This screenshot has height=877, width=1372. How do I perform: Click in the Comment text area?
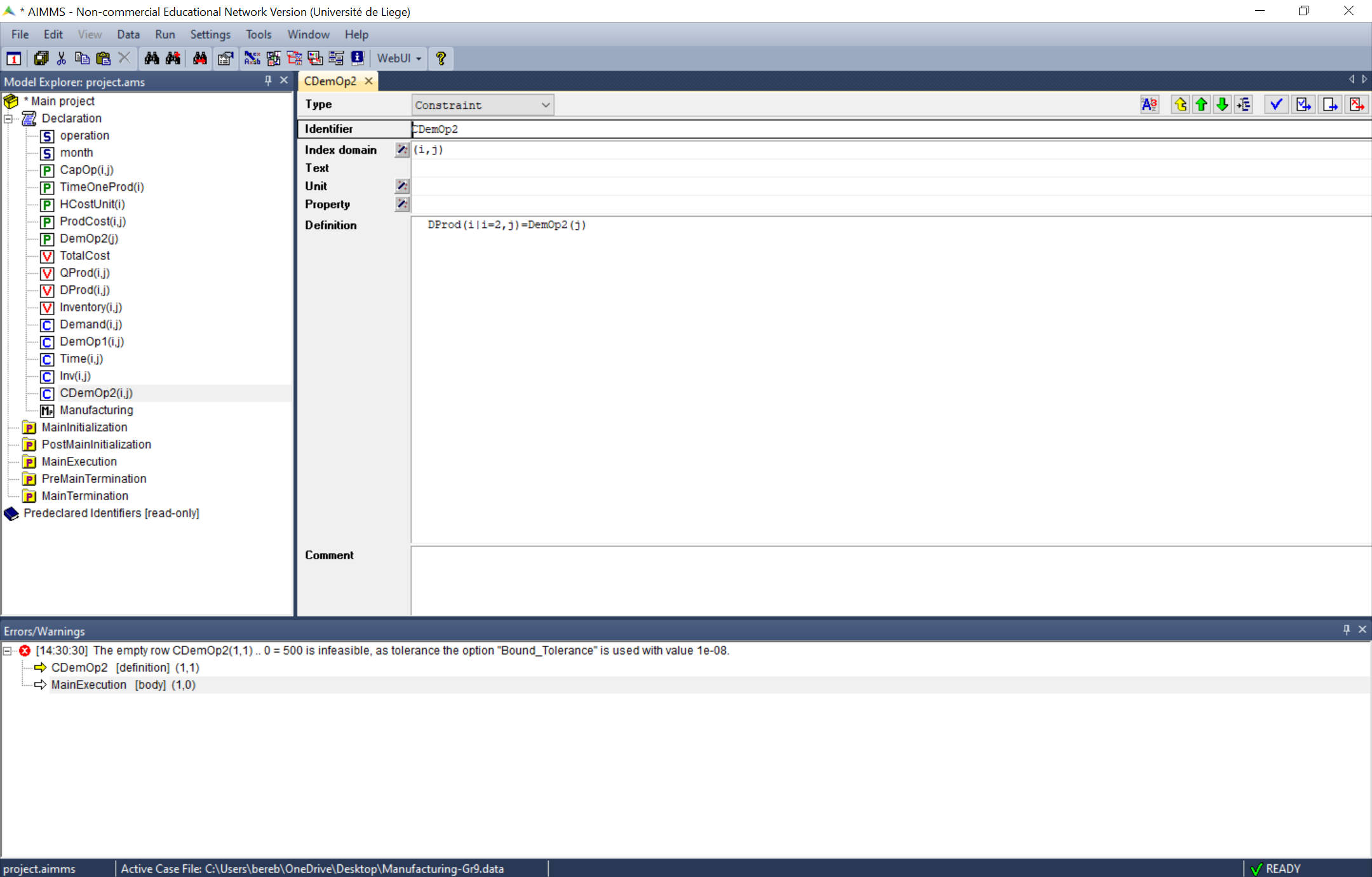coord(891,581)
